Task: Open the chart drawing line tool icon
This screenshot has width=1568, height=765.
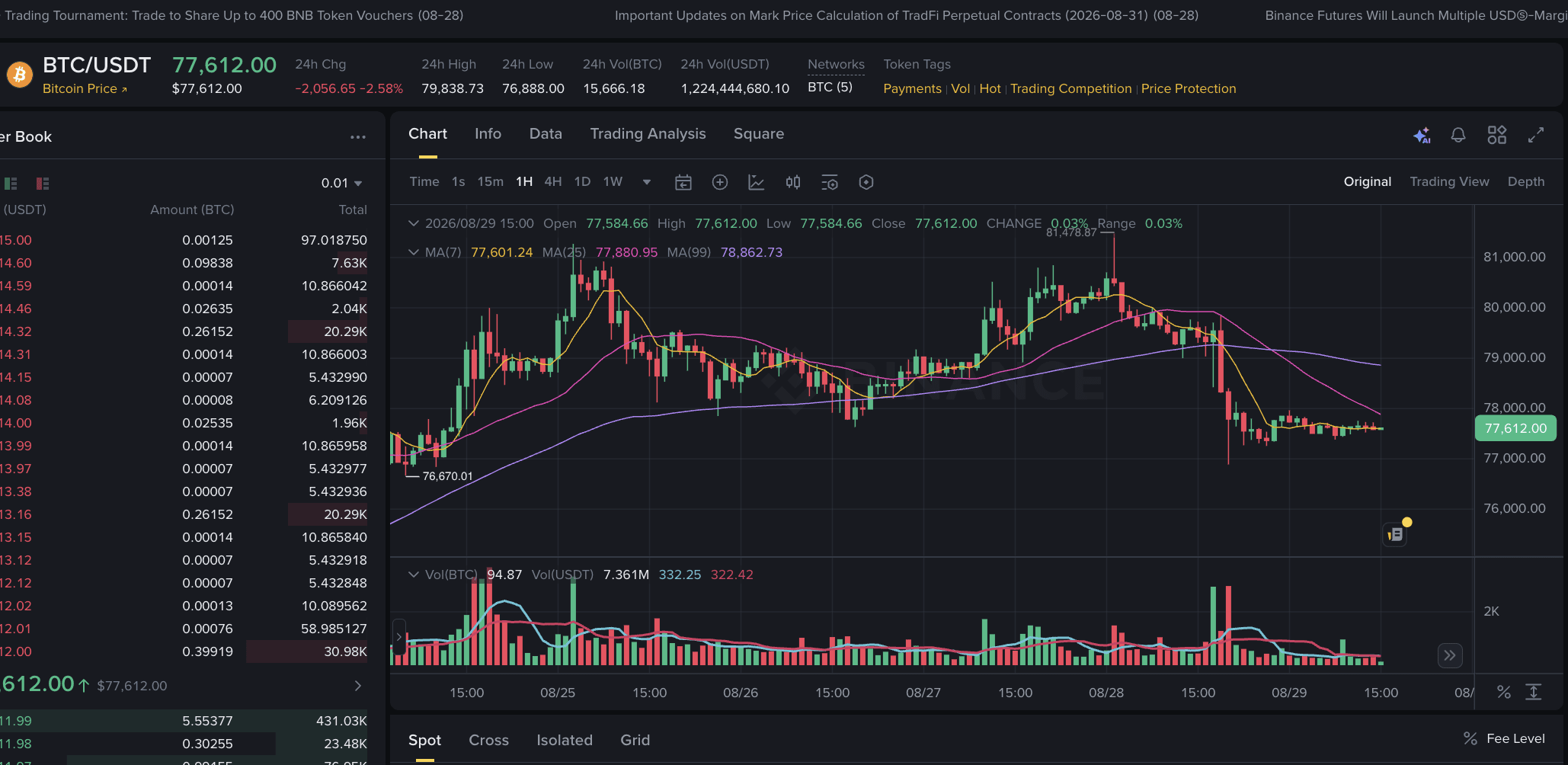Action: tap(756, 182)
